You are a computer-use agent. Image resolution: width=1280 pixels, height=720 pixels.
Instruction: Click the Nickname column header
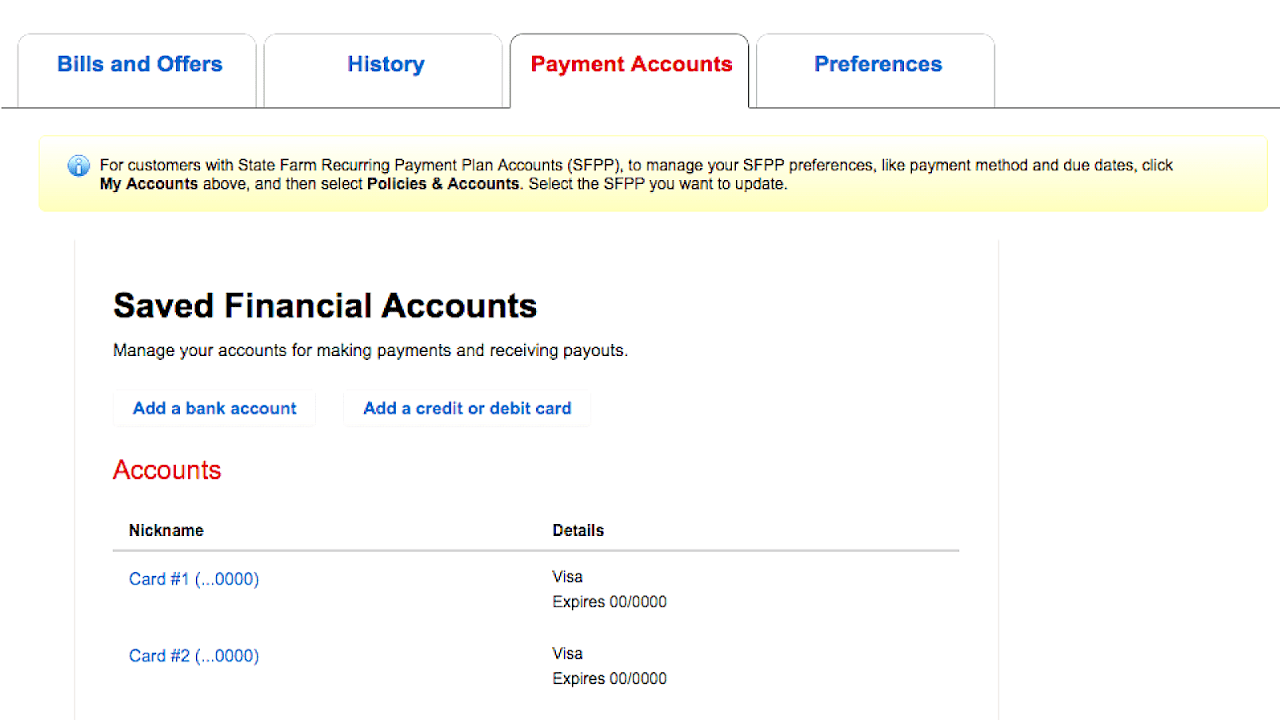point(166,530)
